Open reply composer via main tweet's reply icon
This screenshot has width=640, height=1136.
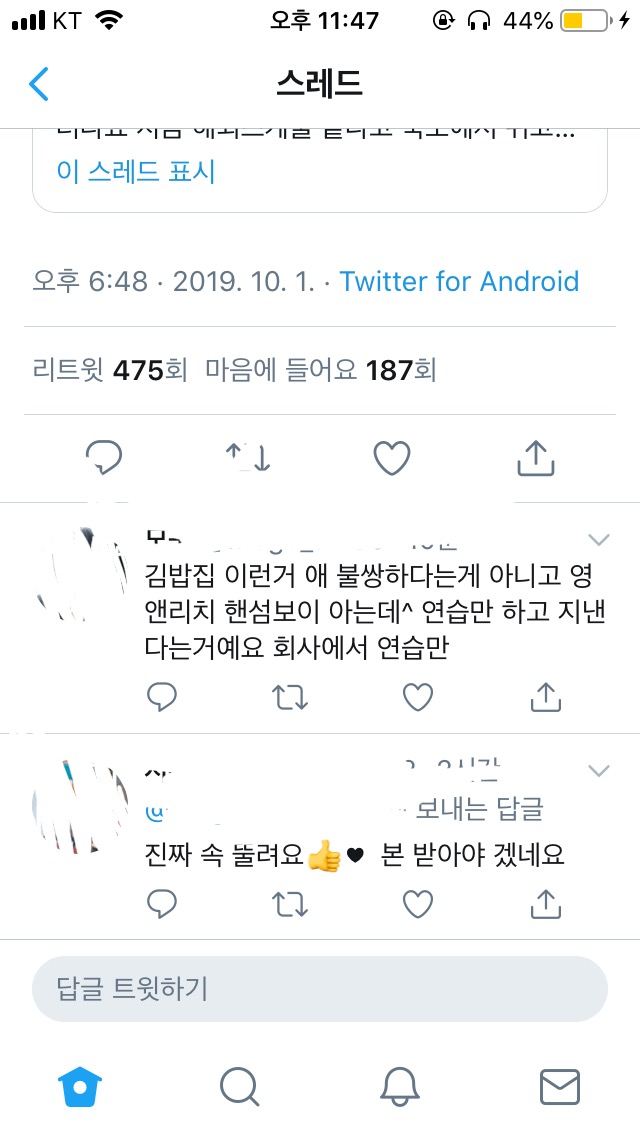coord(104,458)
